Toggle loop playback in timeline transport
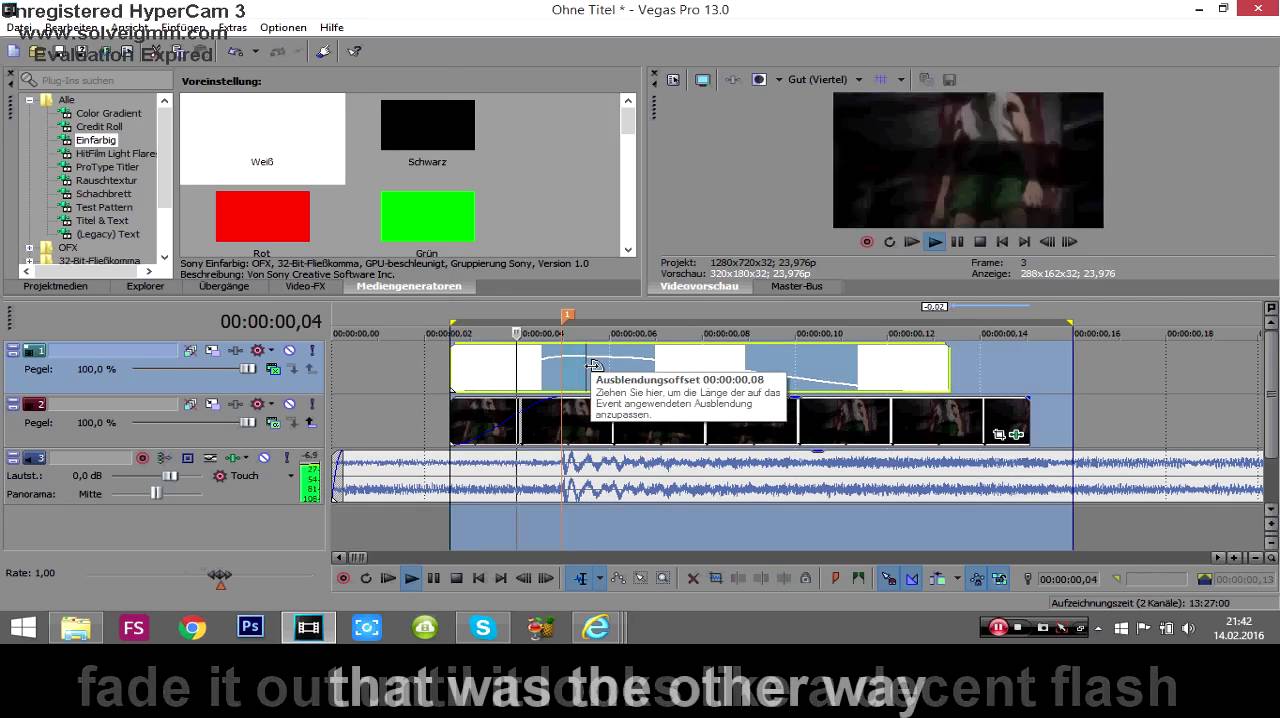Screen dimensions: 1280x718 pos(365,578)
